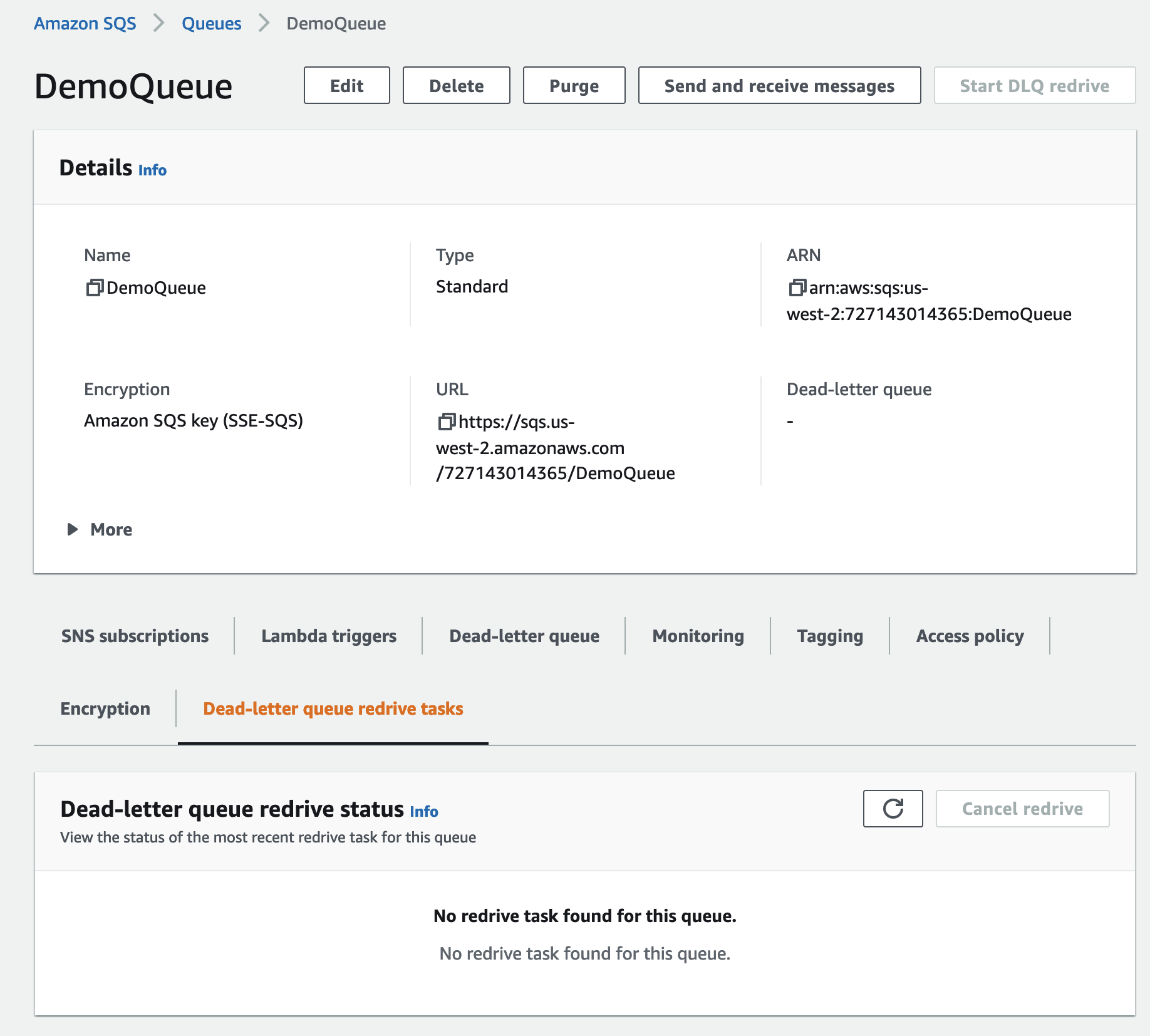Switch to the Lambda triggers tab
The image size is (1150, 1036).
329,636
